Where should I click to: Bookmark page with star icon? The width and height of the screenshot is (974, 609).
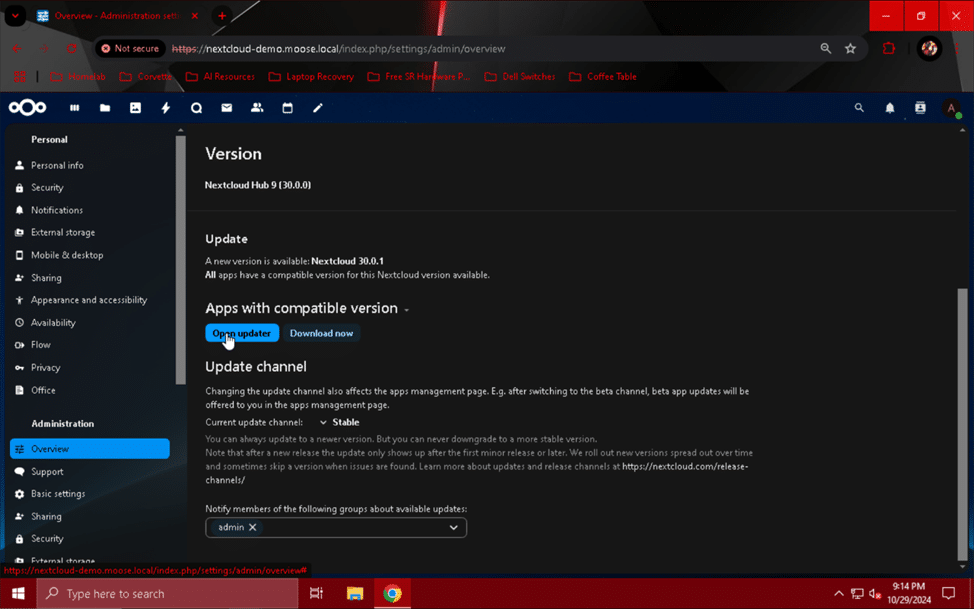850,48
